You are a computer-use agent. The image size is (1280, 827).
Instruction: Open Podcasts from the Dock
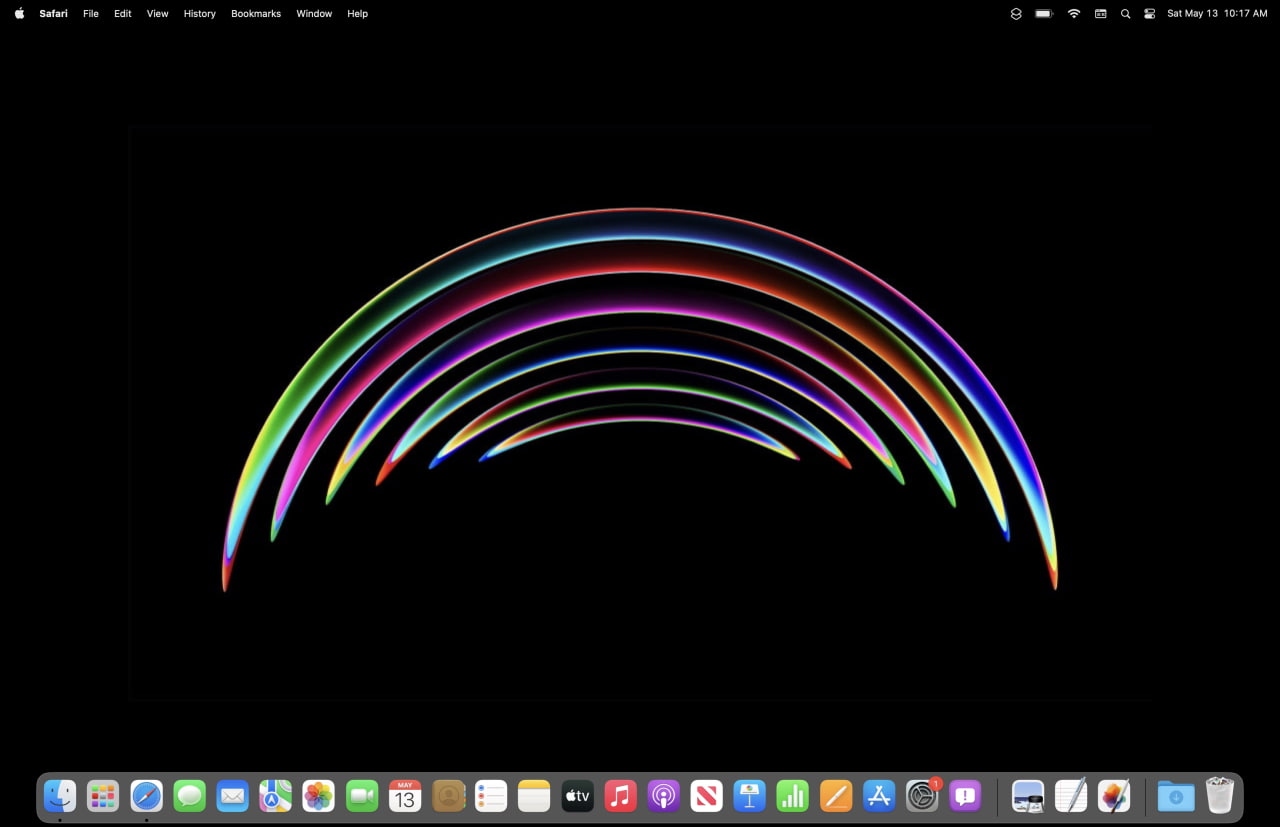click(663, 796)
